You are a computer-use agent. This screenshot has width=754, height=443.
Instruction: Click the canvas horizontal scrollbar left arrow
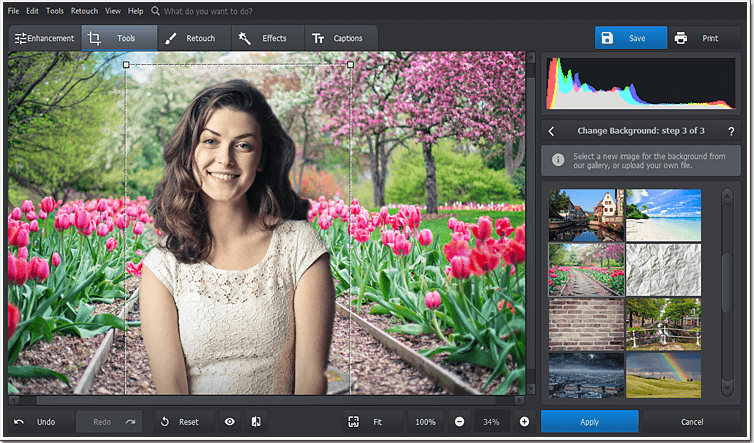(x=14, y=400)
